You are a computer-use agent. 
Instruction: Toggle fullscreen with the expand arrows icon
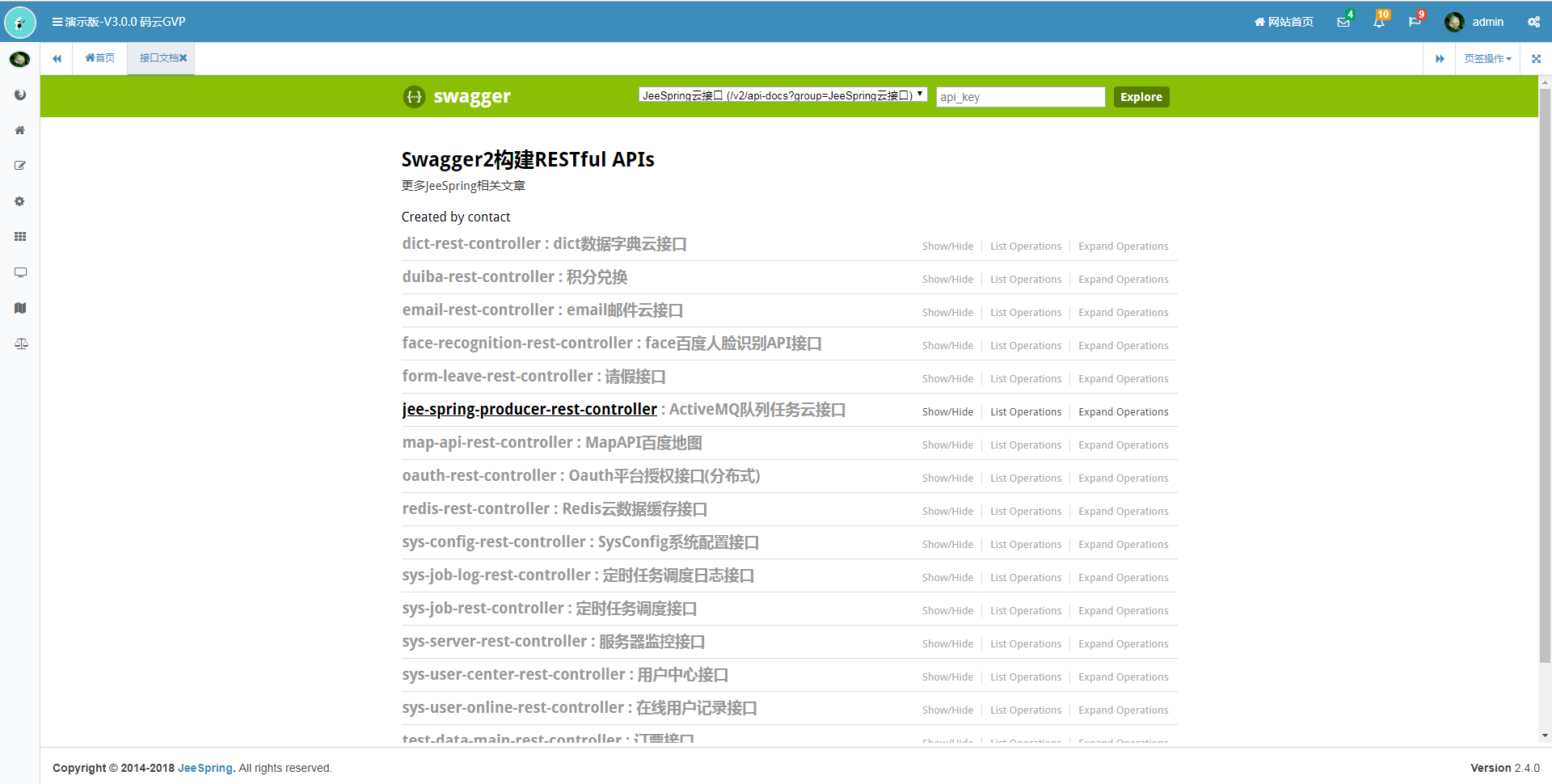[1536, 58]
